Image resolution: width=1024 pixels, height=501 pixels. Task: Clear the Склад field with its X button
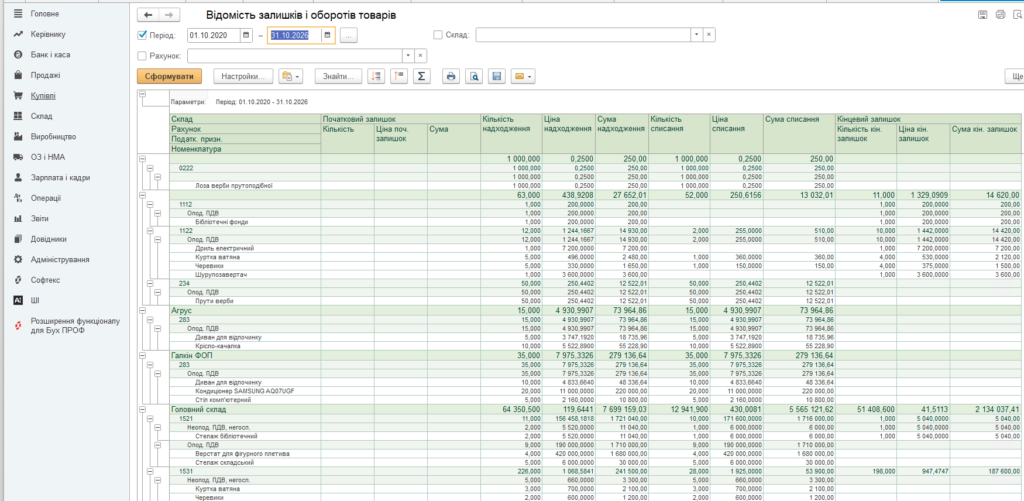coord(709,35)
